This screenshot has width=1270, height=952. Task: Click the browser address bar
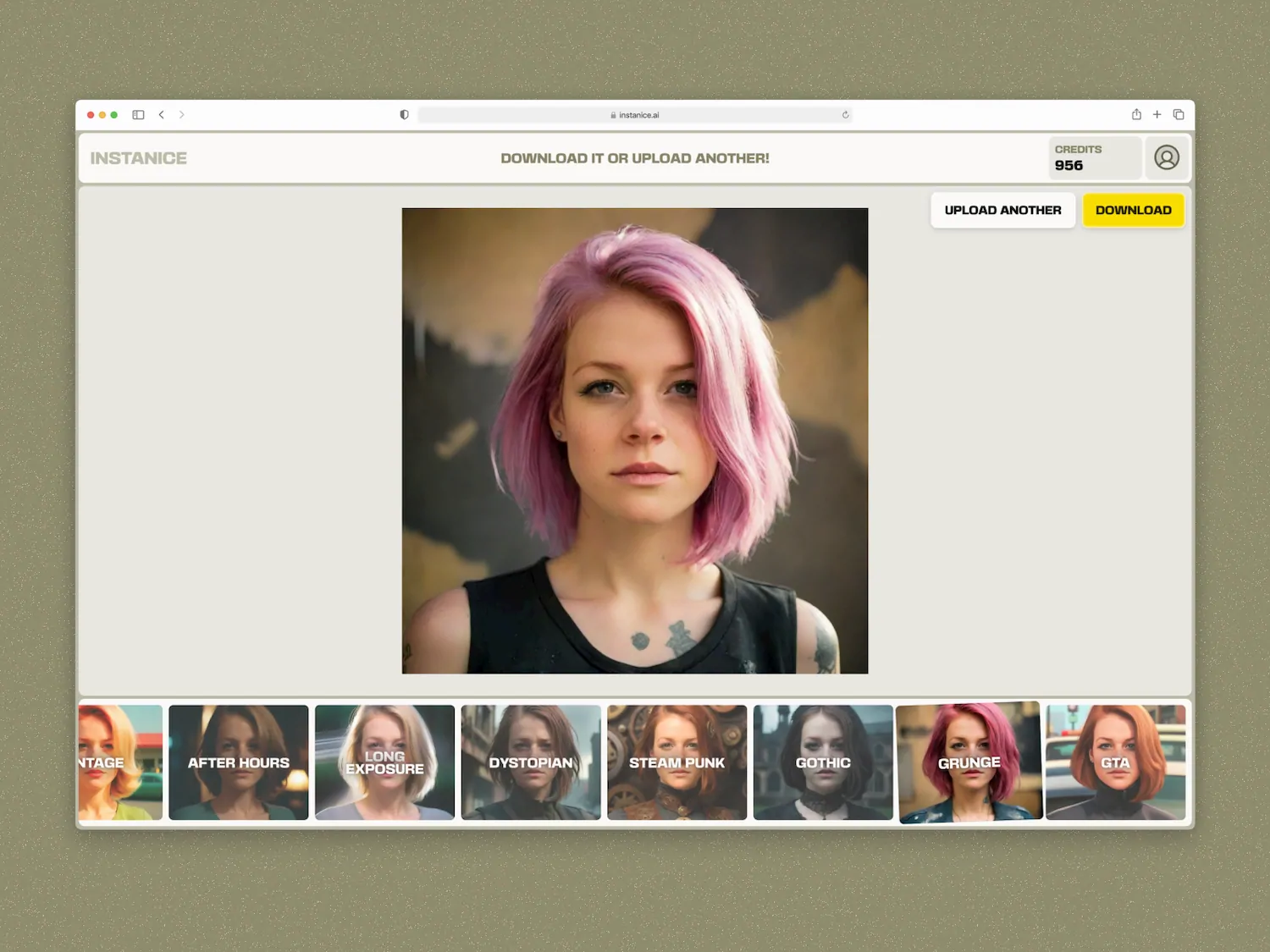(x=635, y=114)
